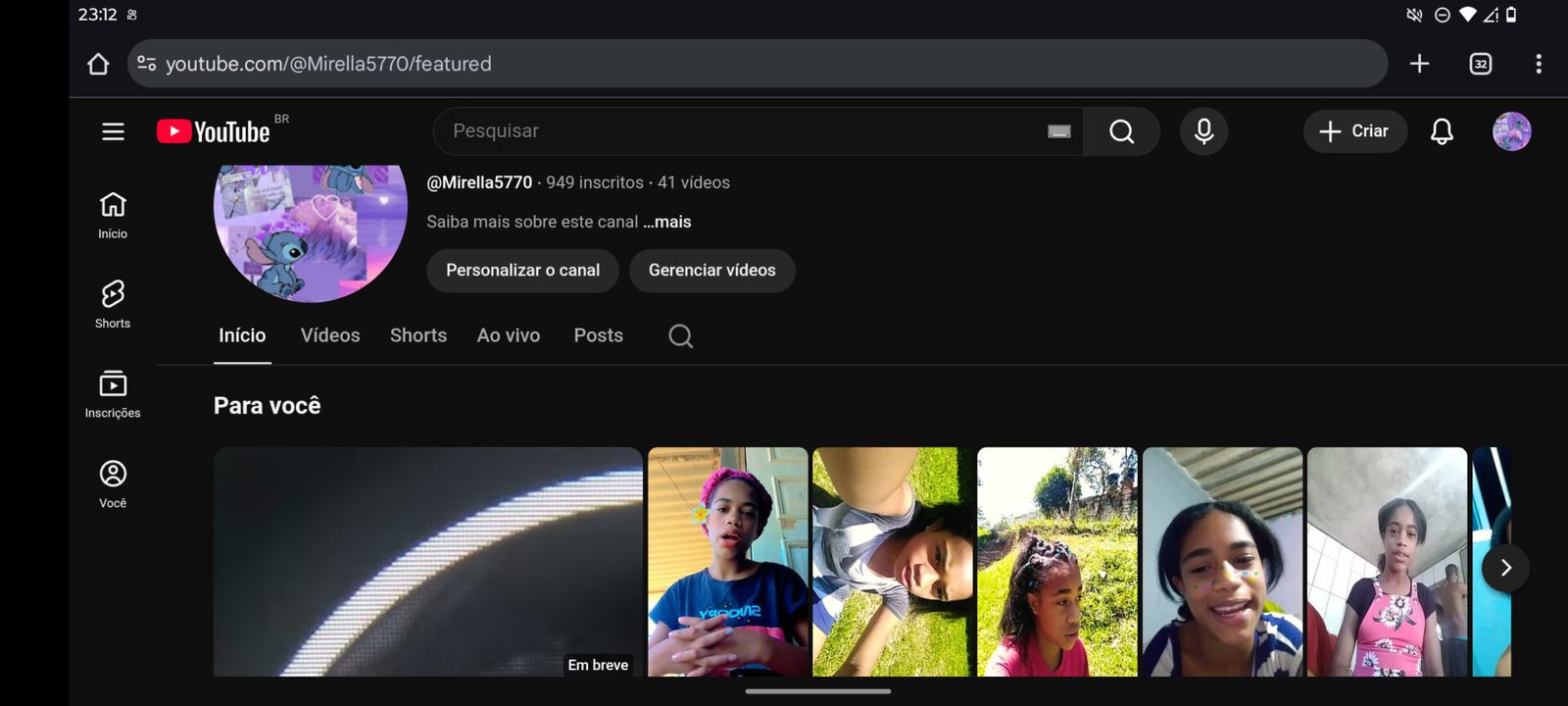Toggle the on-screen keyboard icon
1568x706 pixels.
[1058, 131]
